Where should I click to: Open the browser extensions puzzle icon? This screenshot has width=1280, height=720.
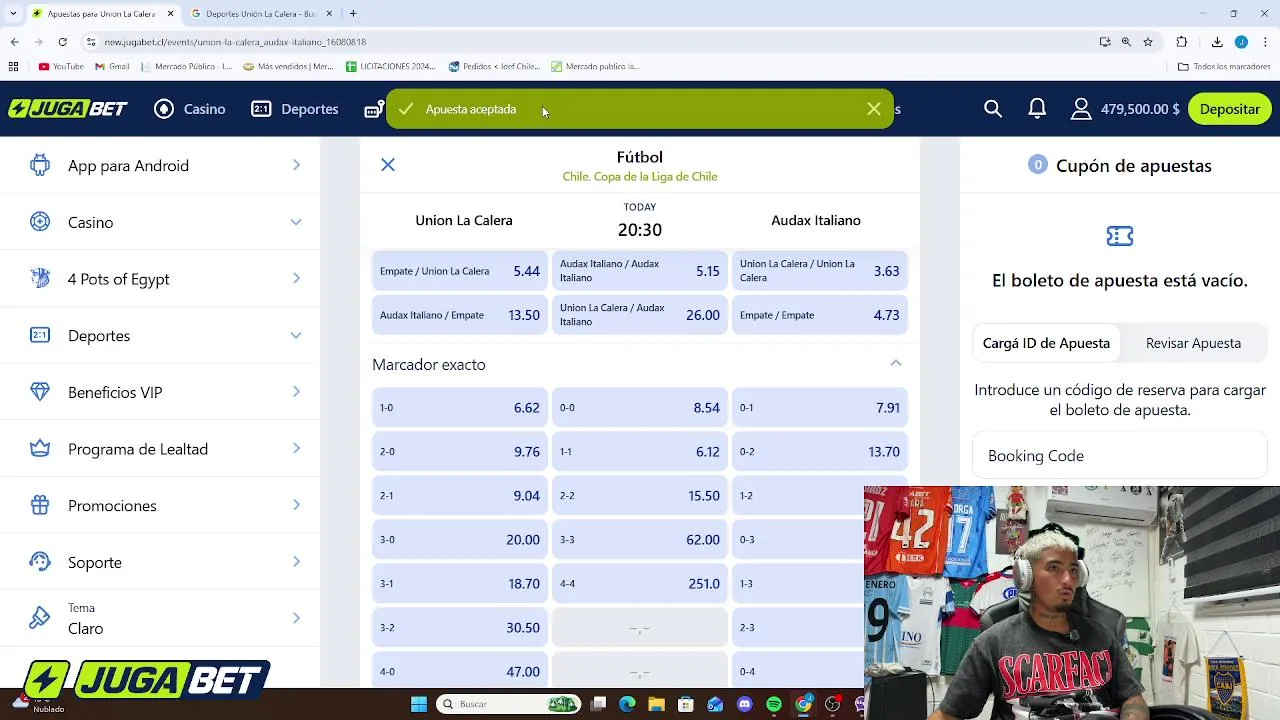(x=1182, y=42)
